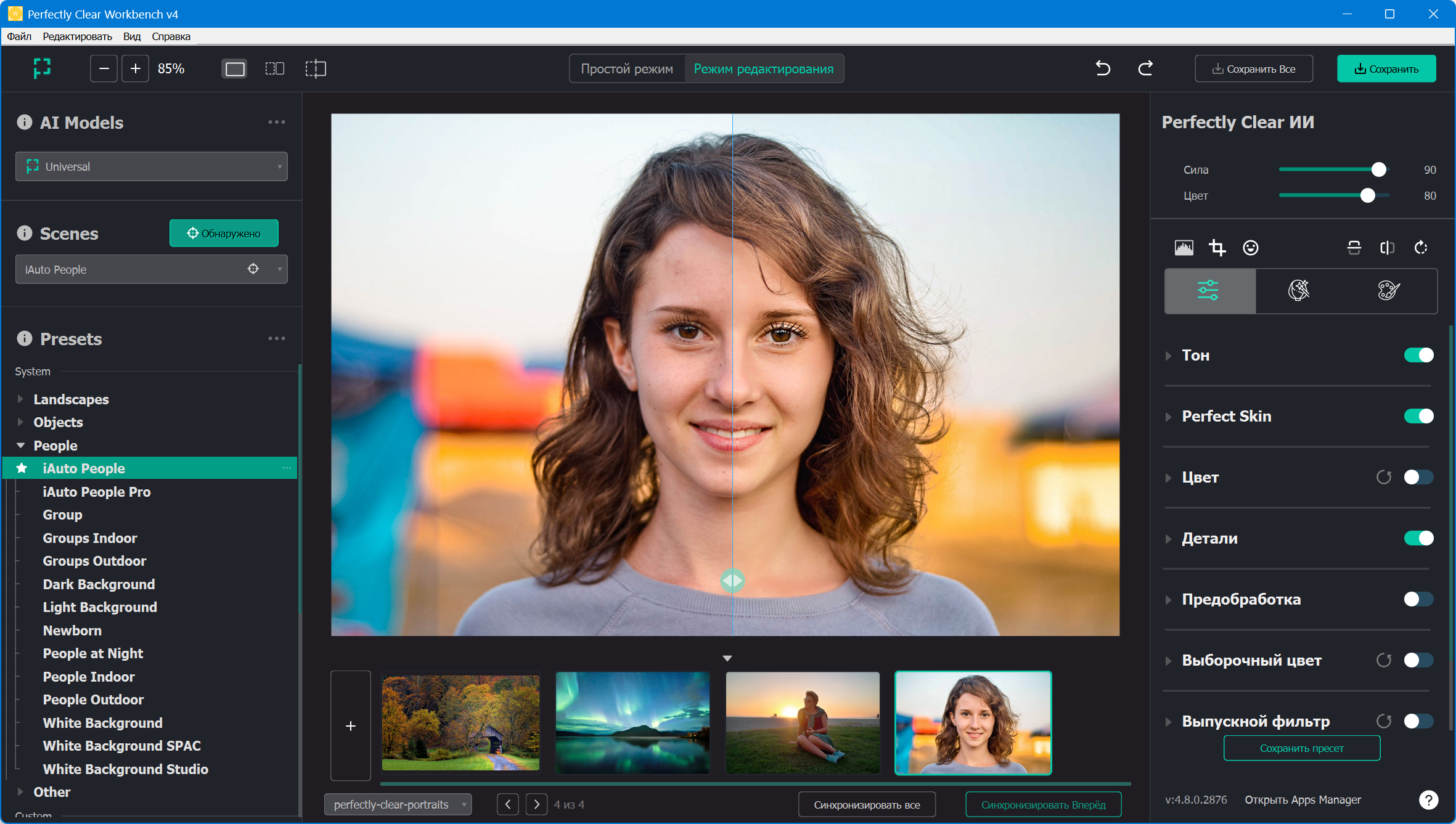Image resolution: width=1456 pixels, height=824 pixels.
Task: Click the flip horizontal icon
Action: [x=1387, y=248]
